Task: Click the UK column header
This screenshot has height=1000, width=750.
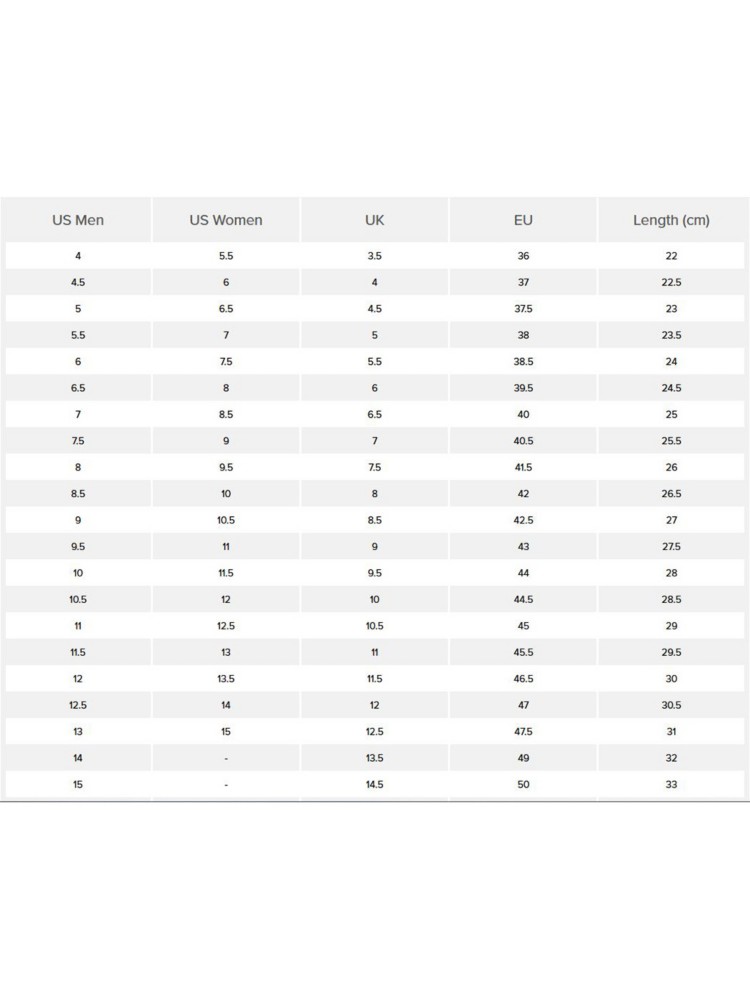Action: tap(375, 220)
